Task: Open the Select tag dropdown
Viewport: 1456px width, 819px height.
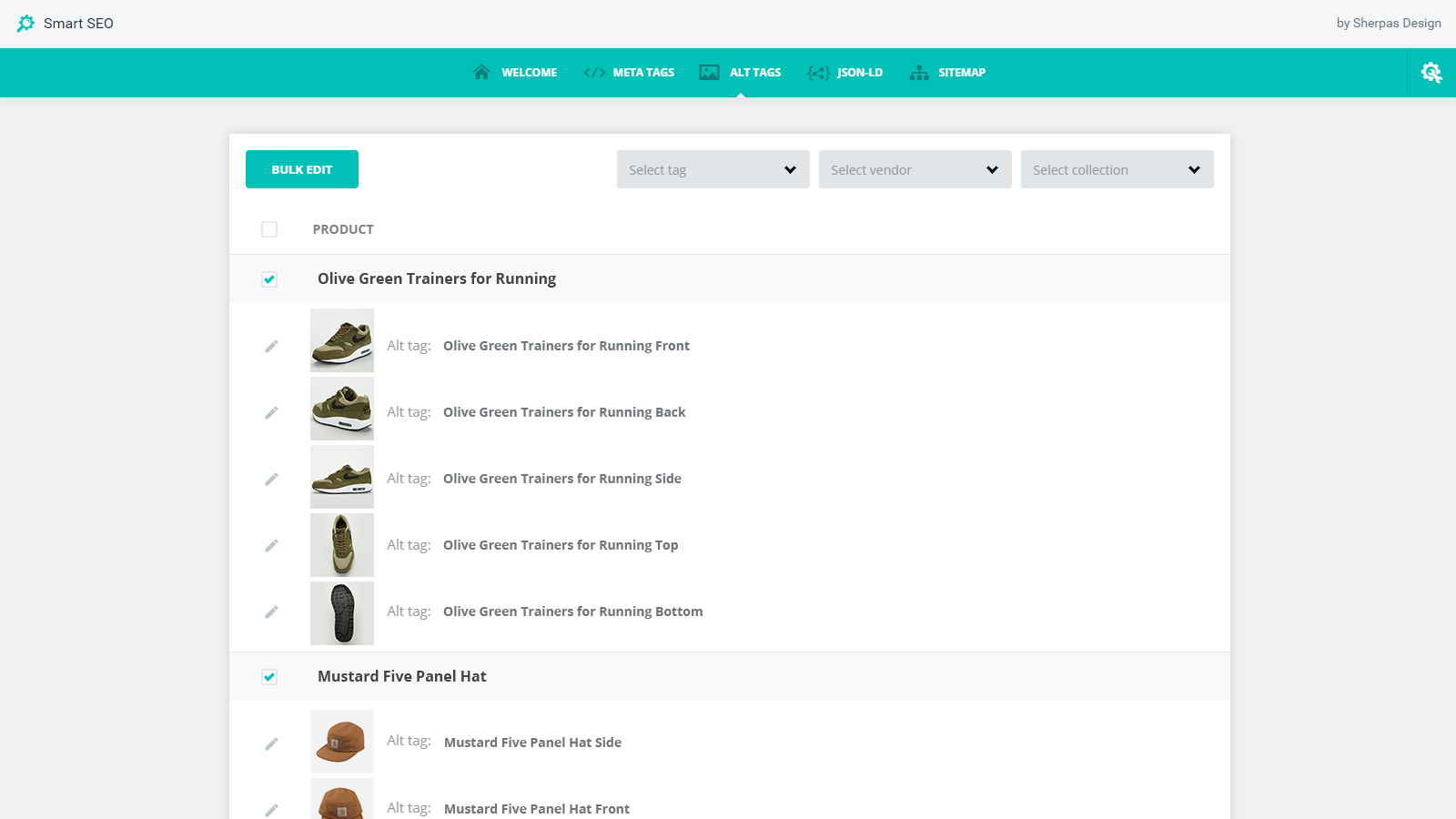Action: point(713,169)
